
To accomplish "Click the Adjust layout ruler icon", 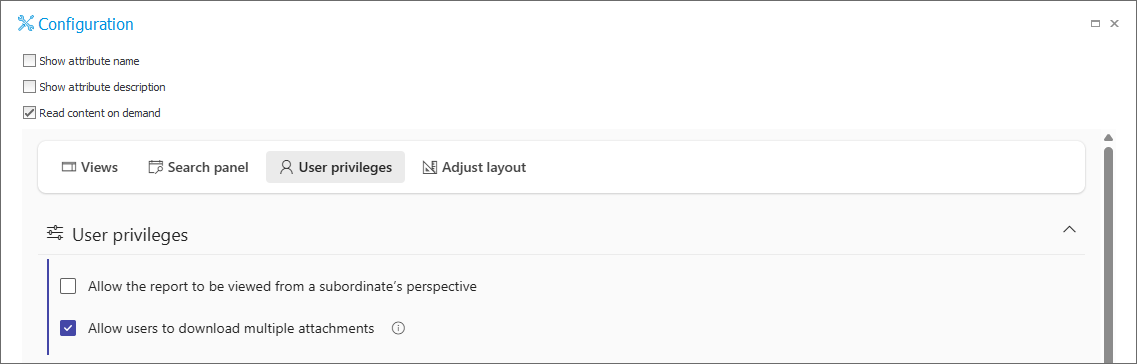I will (x=429, y=167).
